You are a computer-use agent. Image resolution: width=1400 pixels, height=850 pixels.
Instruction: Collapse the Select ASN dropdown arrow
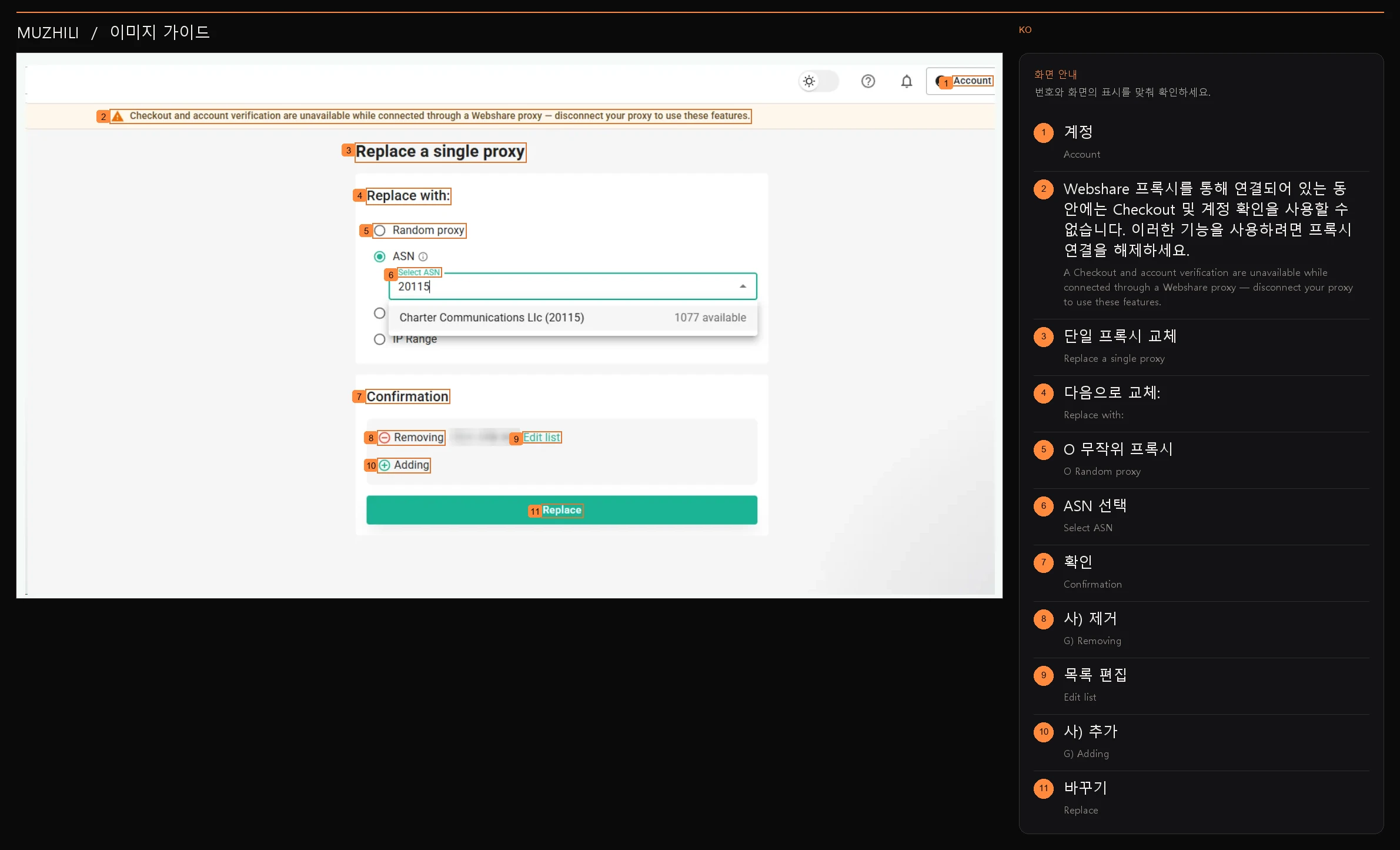(743, 286)
